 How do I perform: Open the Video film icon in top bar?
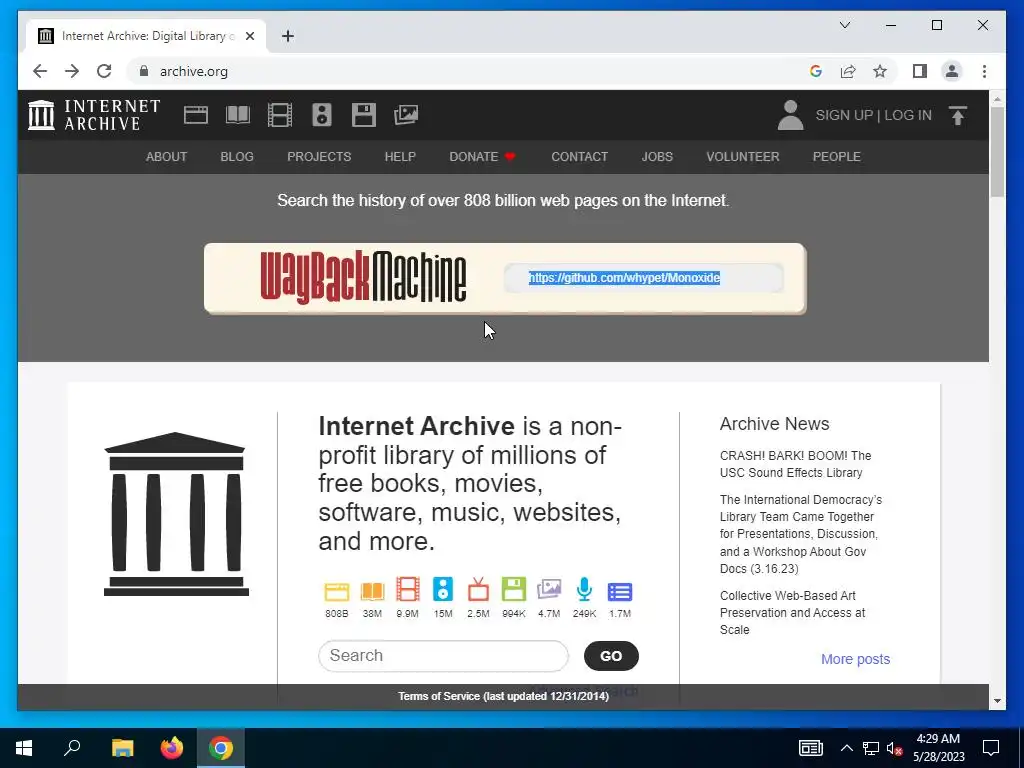(x=280, y=115)
